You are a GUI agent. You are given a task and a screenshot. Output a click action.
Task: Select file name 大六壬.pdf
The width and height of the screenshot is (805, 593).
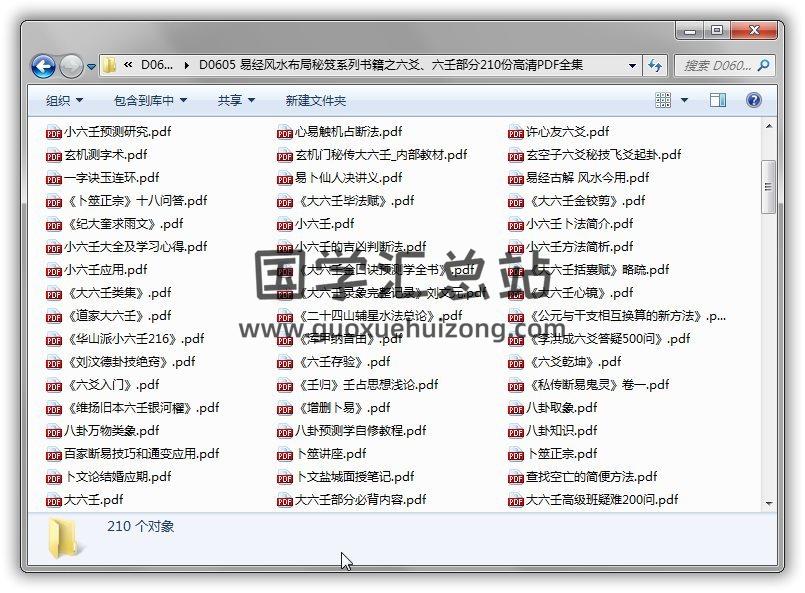tap(93, 500)
